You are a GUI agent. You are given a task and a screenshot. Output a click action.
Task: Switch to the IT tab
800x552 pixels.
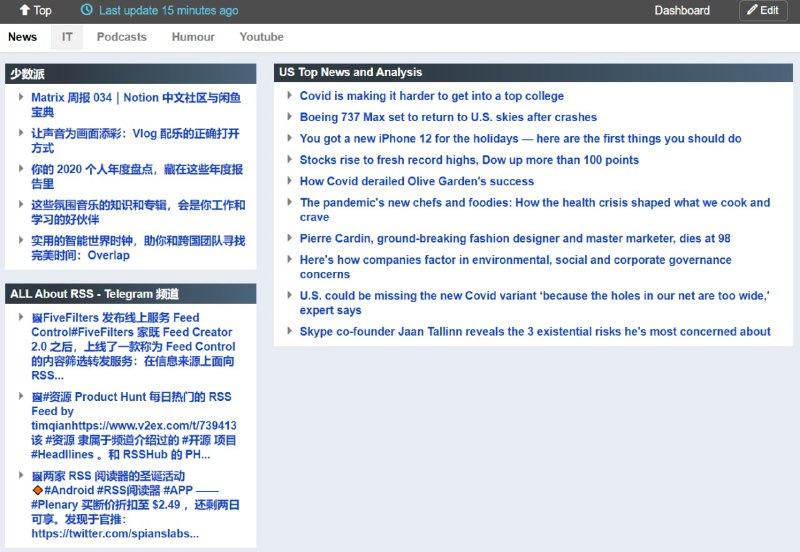67,37
